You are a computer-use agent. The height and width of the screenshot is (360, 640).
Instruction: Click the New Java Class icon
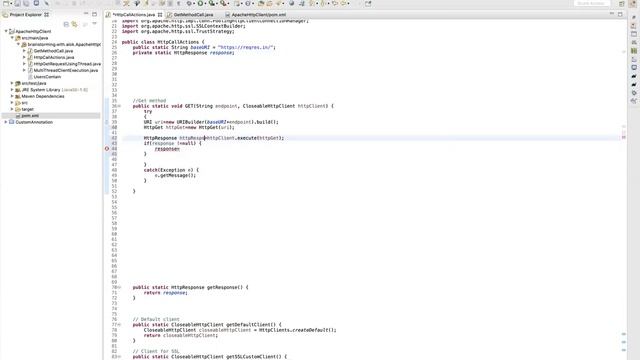pyautogui.click(x=248, y=3)
